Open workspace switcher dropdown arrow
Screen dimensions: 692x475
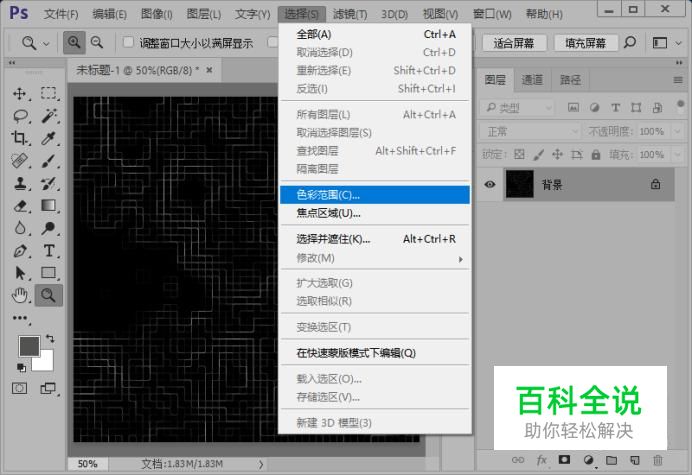point(679,43)
